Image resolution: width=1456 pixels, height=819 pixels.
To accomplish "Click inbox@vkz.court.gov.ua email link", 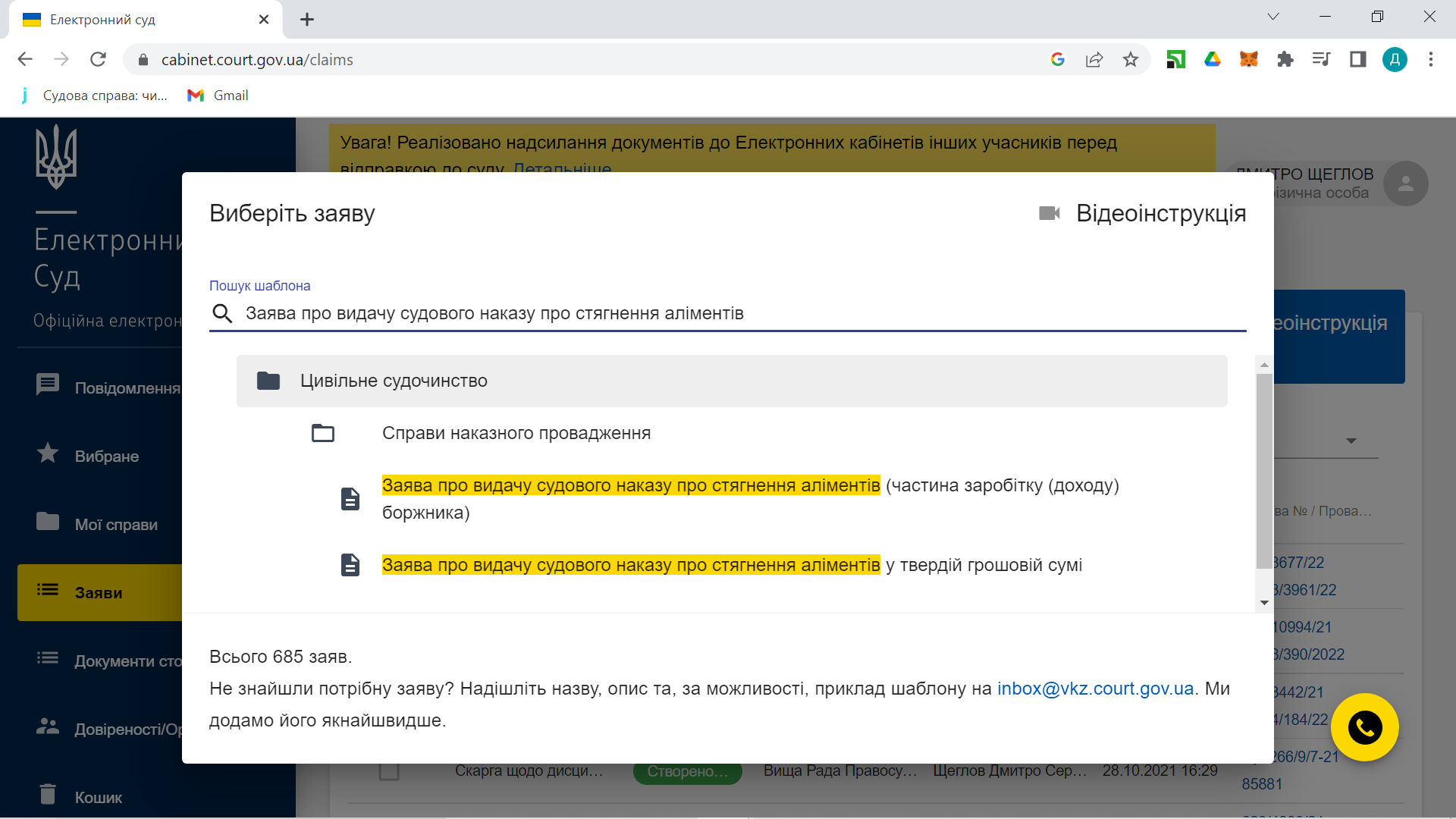I will (1095, 689).
